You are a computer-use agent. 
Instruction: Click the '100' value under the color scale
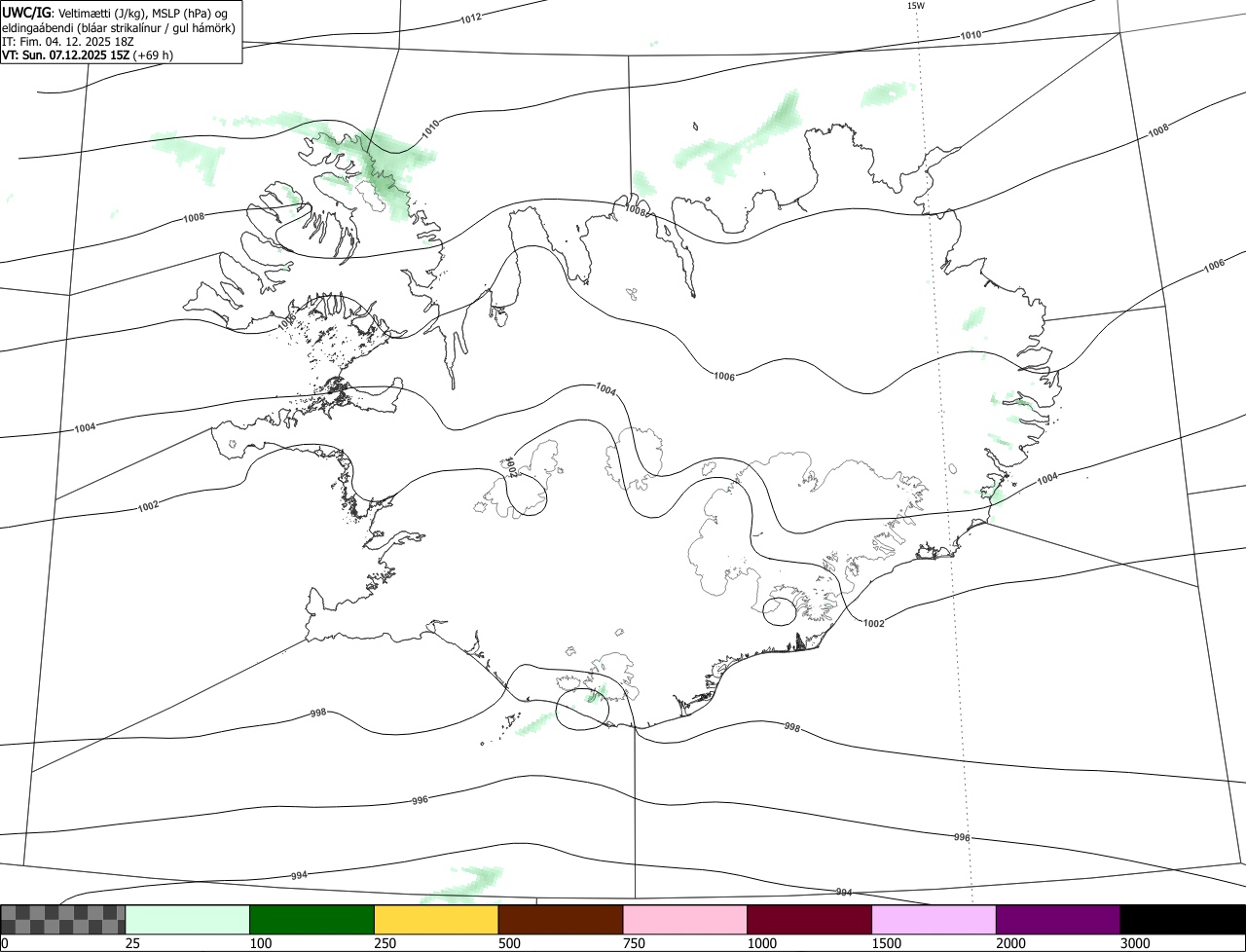coord(262,943)
